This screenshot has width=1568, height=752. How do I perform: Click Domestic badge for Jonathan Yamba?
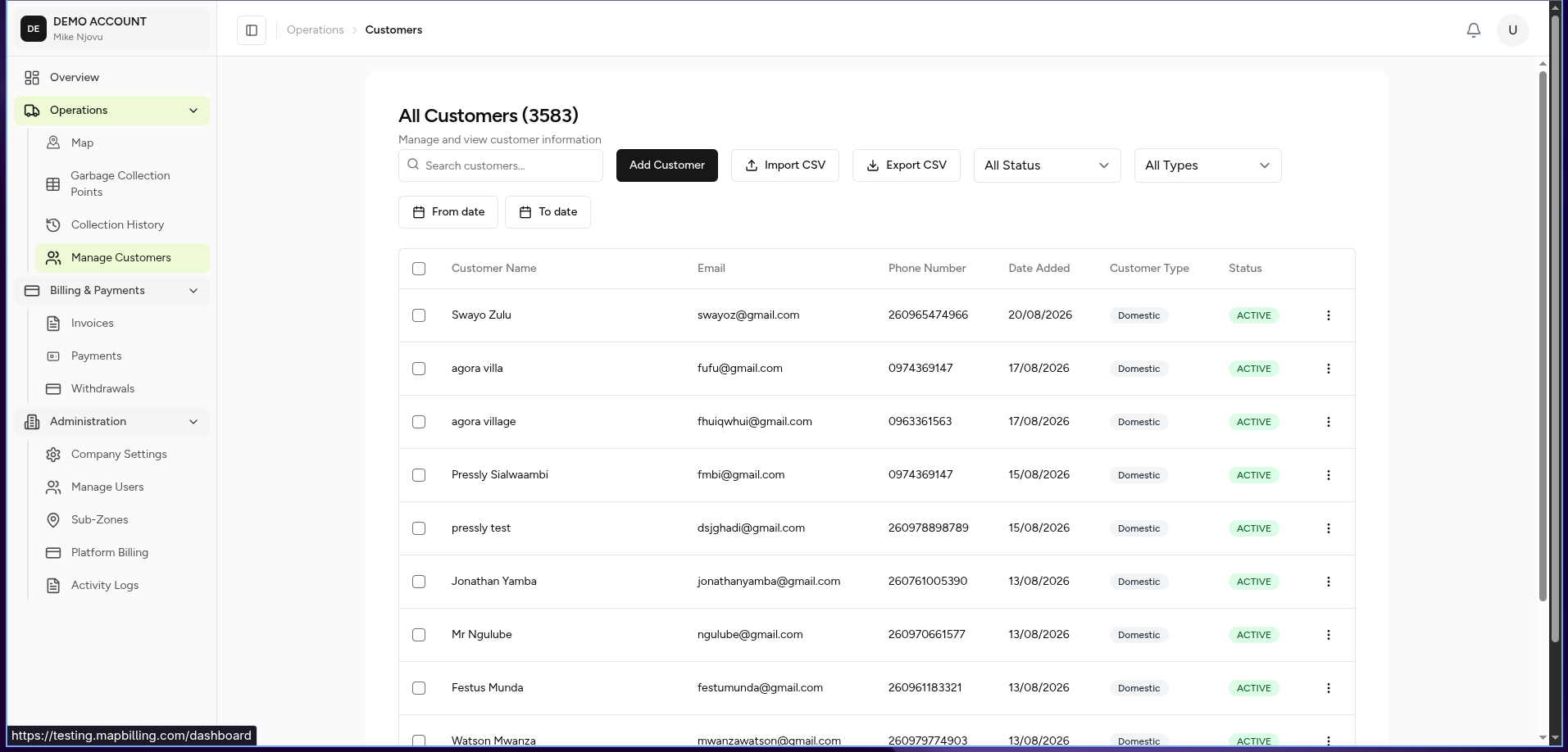1139,582
